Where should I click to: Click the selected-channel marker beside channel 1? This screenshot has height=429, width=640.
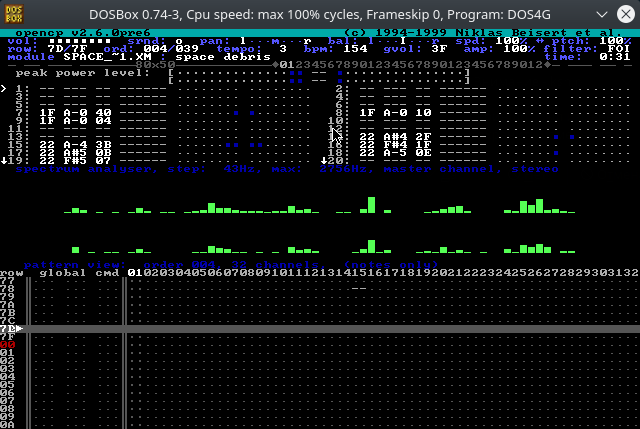4,89
